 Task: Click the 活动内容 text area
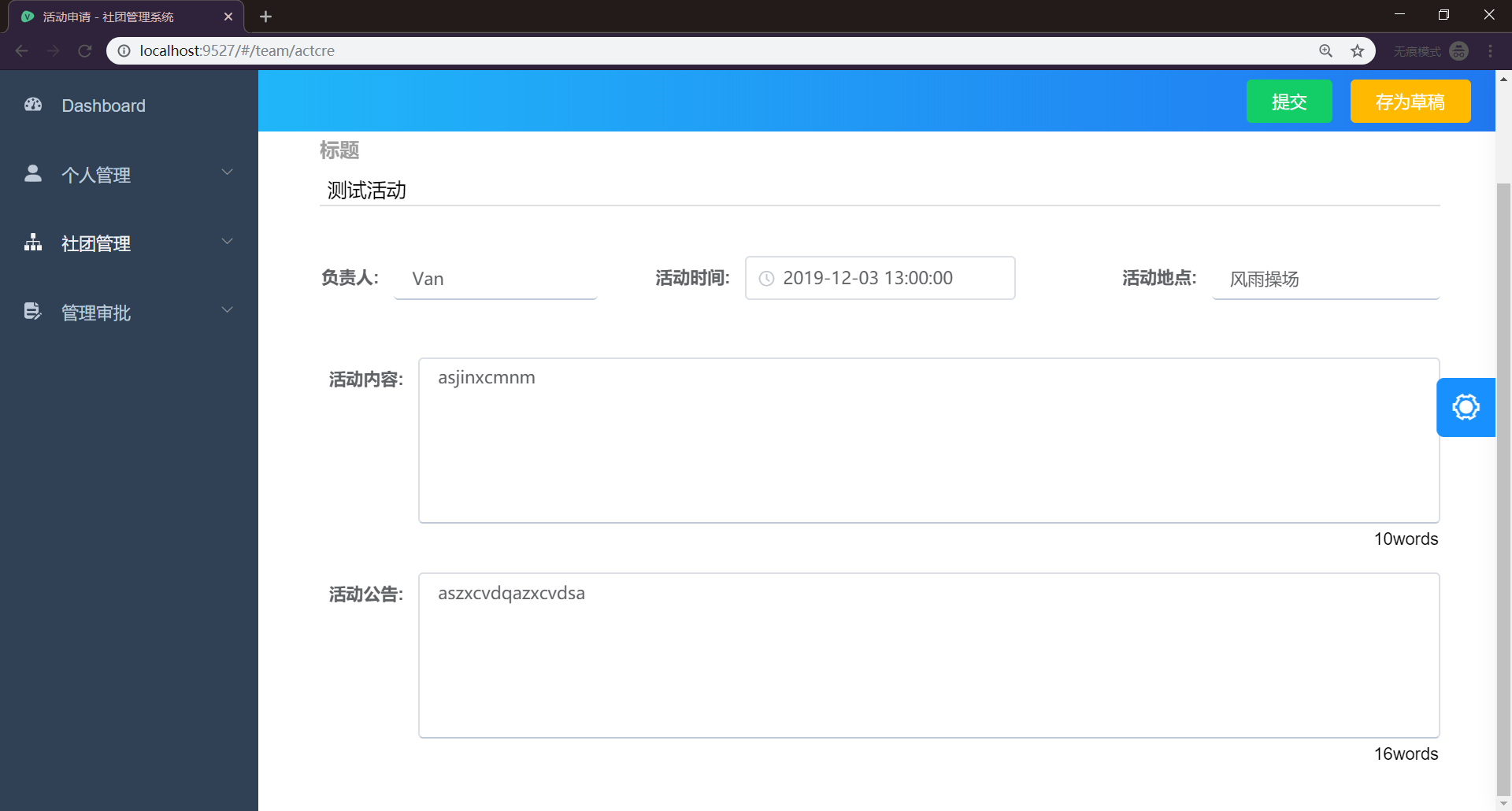coord(929,440)
